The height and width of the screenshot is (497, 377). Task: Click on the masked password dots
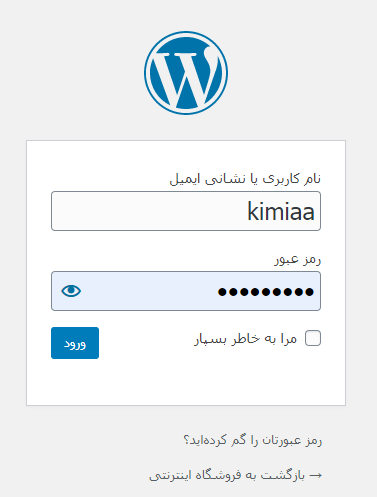click(x=266, y=292)
